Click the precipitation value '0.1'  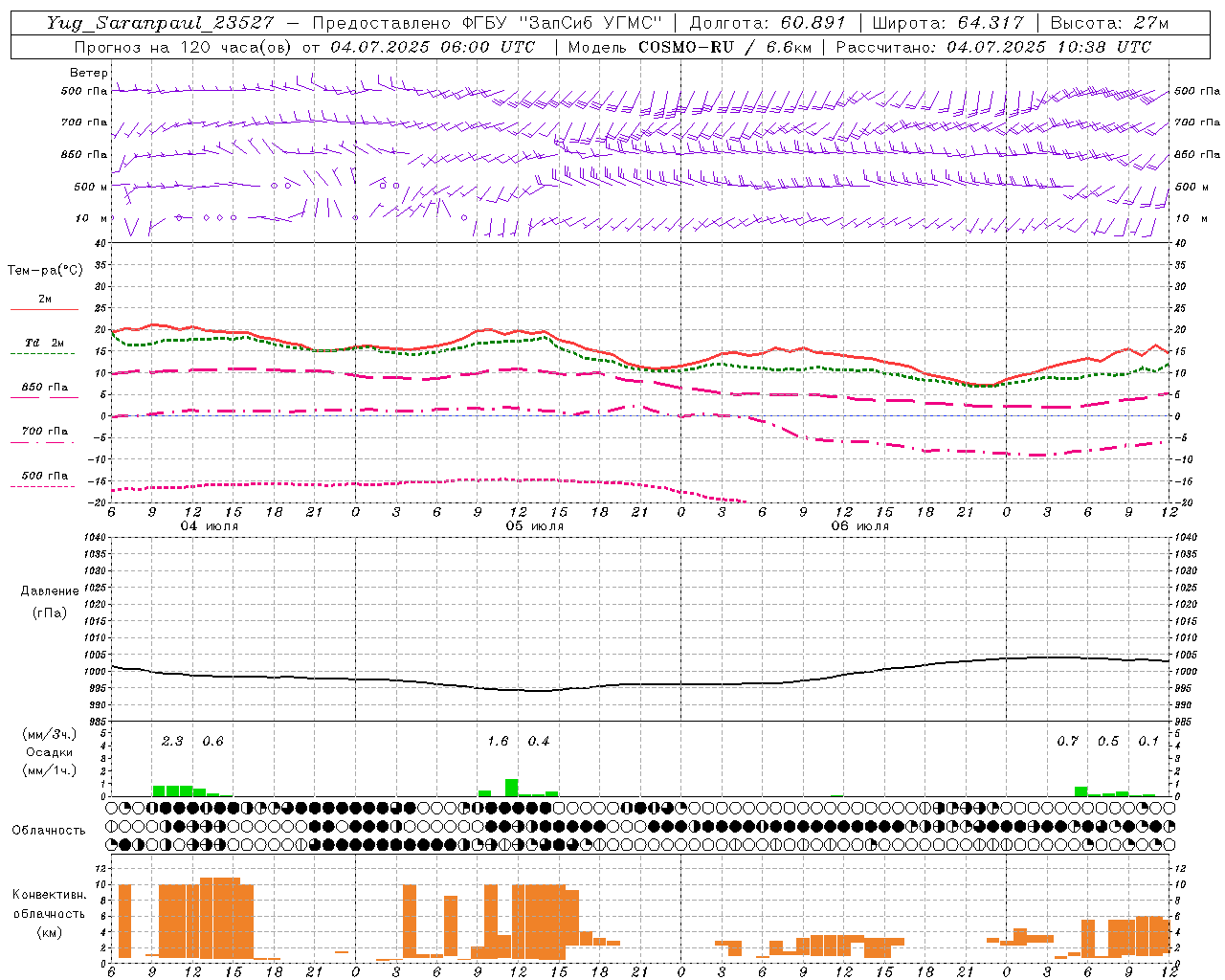(1148, 742)
